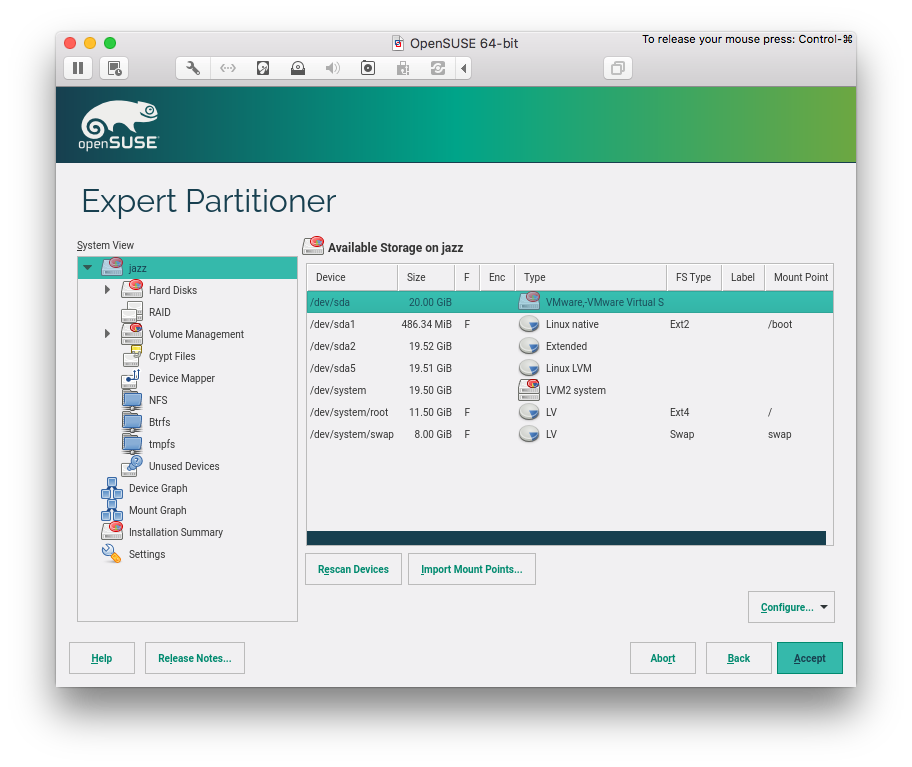912x767 pixels.
Task: Sort table by Type column
Action: click(590, 277)
